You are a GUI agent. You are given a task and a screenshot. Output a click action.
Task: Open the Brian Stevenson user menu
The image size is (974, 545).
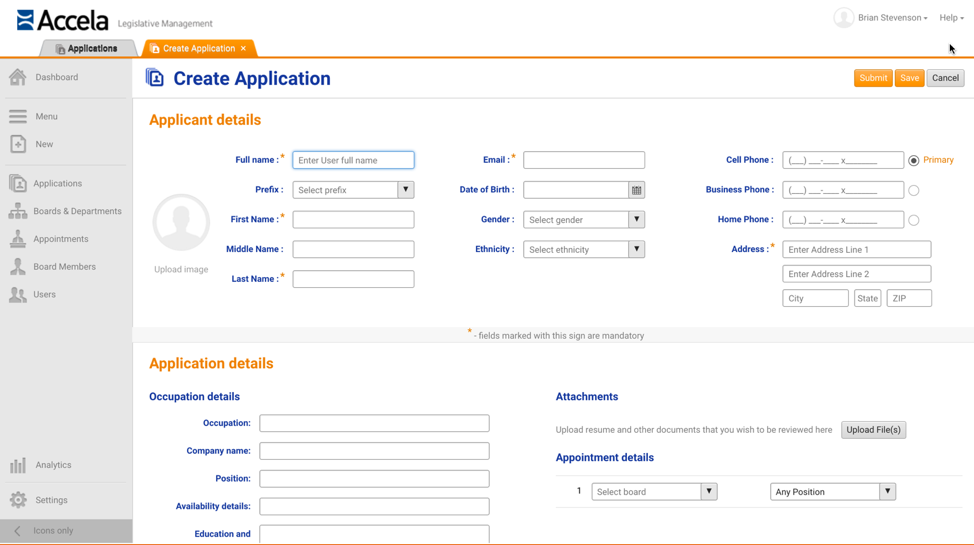[x=893, y=18]
